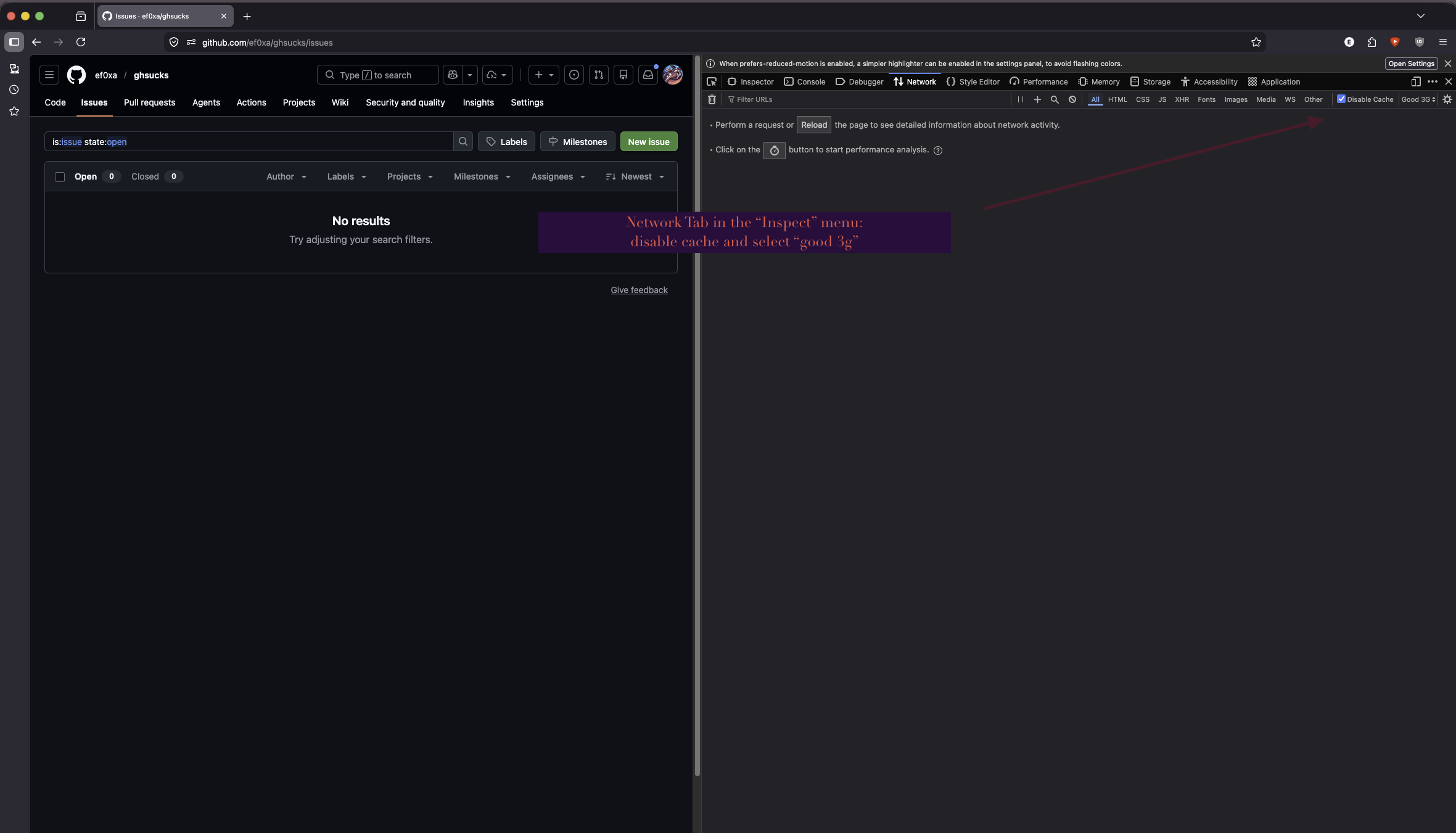This screenshot has height=833, width=1456.
Task: Pick element from page with devtools picker
Action: pos(712,81)
